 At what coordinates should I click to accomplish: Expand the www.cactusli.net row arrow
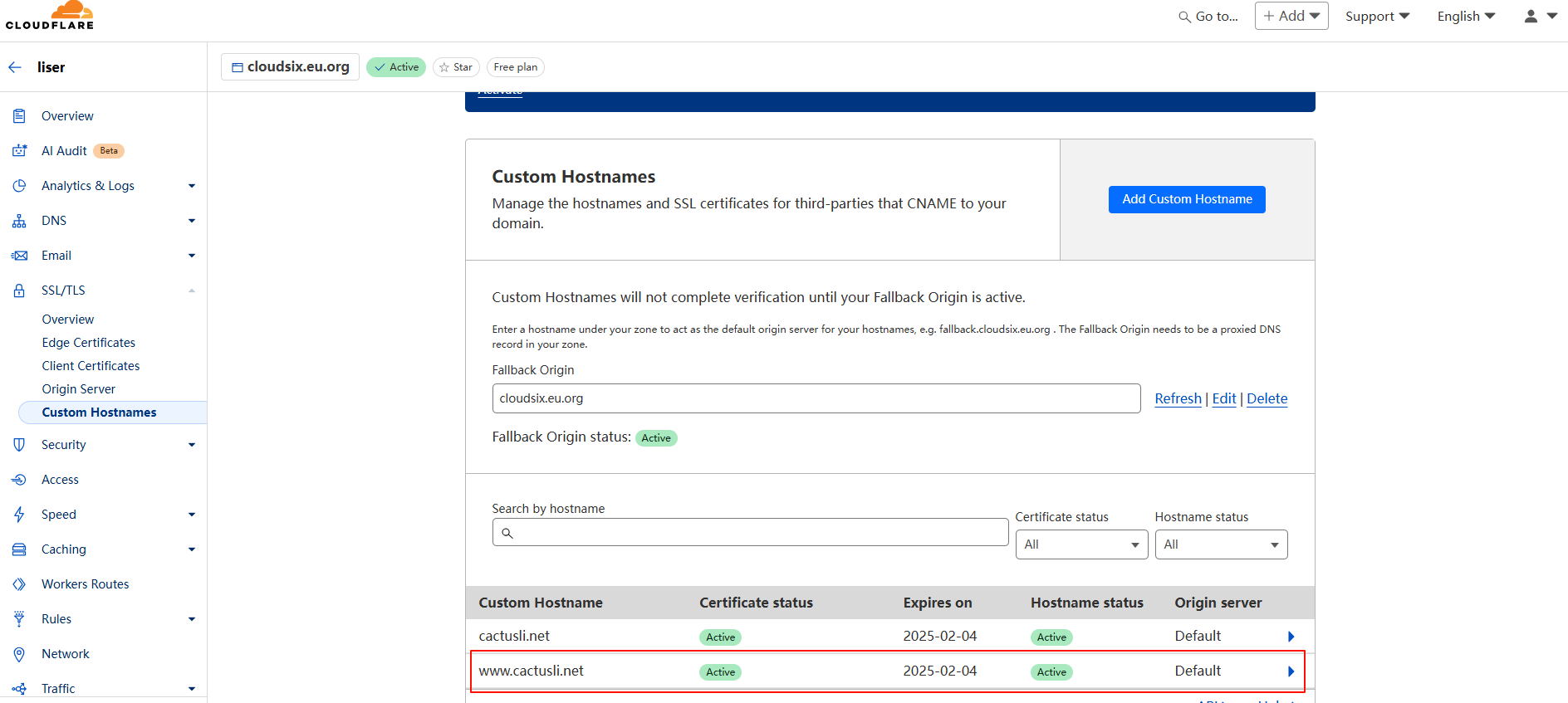click(1291, 671)
